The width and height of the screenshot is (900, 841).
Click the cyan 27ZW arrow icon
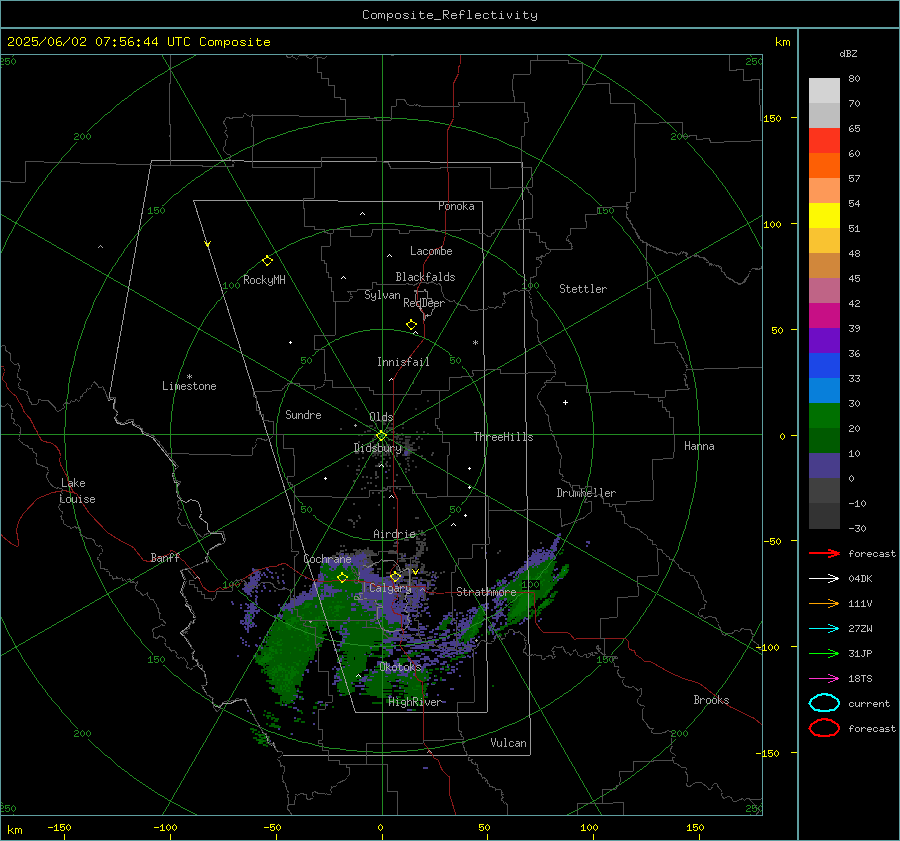pyautogui.click(x=824, y=629)
